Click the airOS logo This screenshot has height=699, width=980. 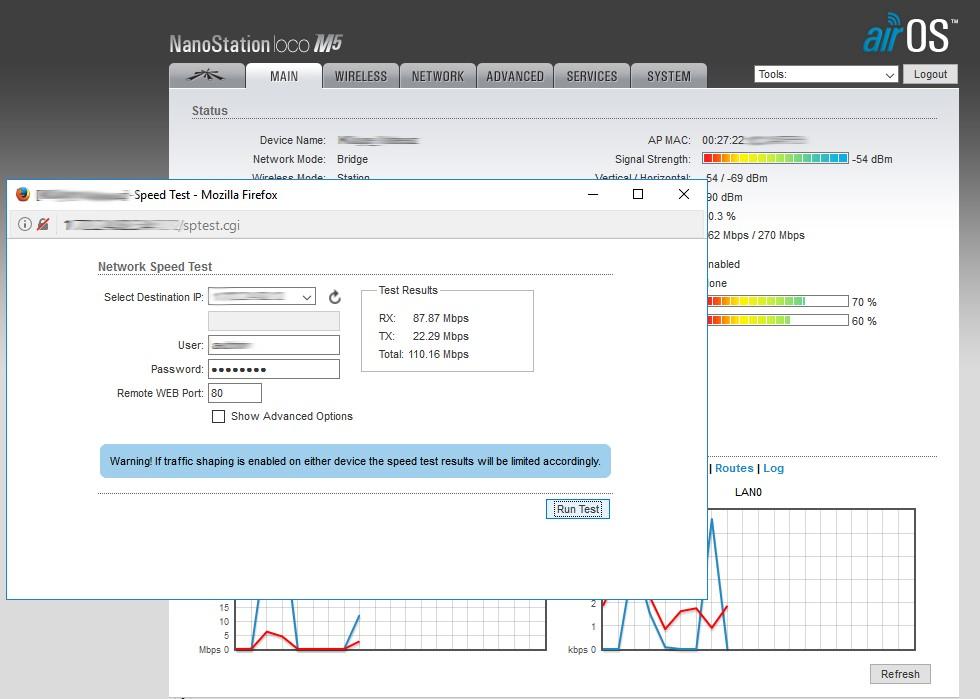[x=910, y=33]
